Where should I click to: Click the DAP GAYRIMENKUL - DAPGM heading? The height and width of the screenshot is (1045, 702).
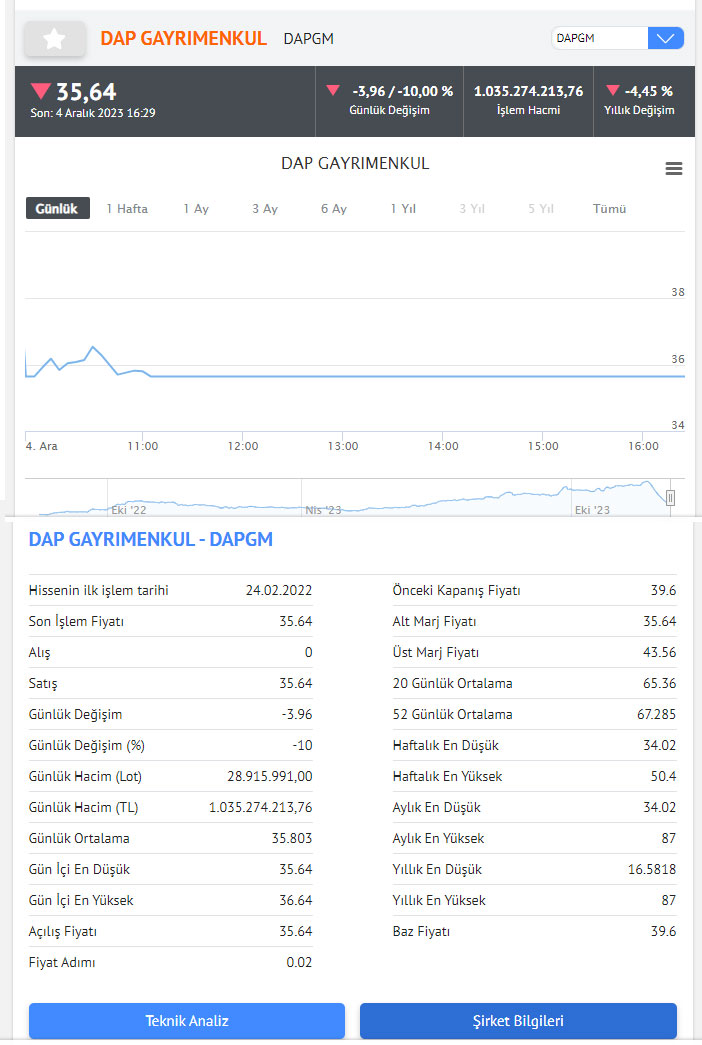151,539
